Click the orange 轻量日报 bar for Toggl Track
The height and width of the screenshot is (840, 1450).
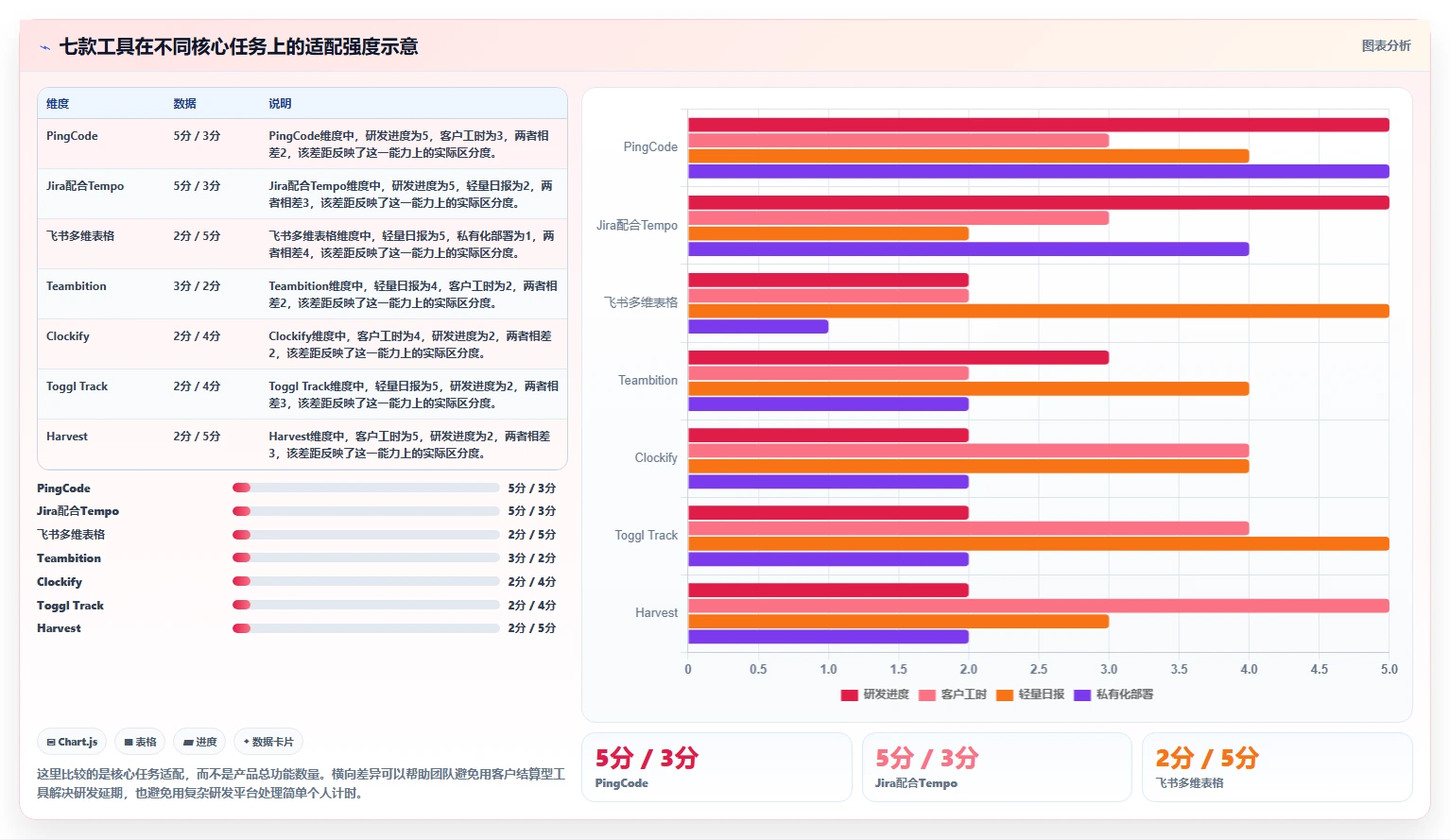(x=1038, y=543)
